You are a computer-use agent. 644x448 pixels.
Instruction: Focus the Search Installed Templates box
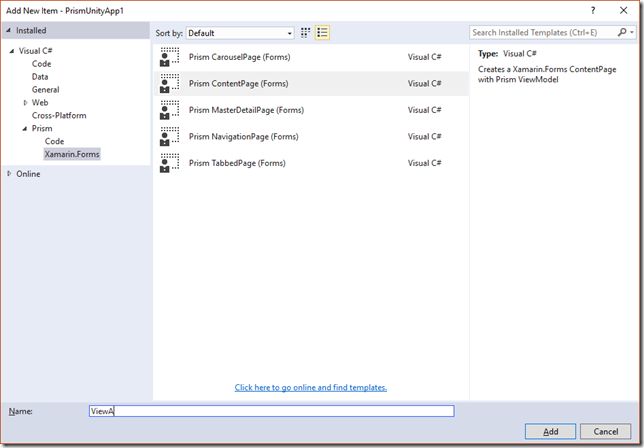point(543,32)
